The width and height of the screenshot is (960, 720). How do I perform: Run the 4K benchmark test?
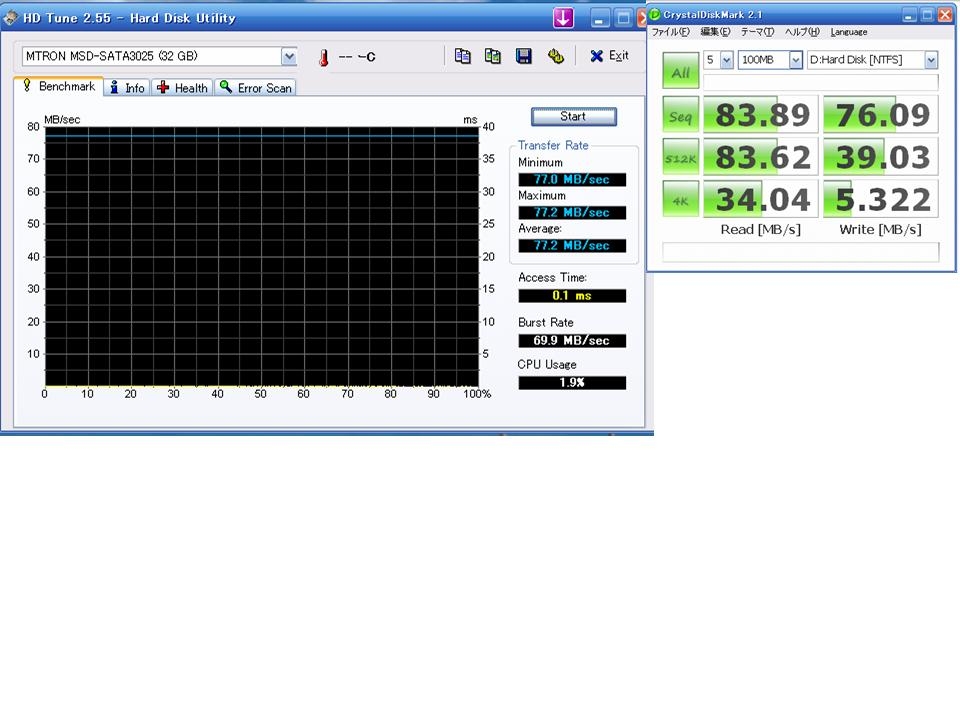[681, 200]
